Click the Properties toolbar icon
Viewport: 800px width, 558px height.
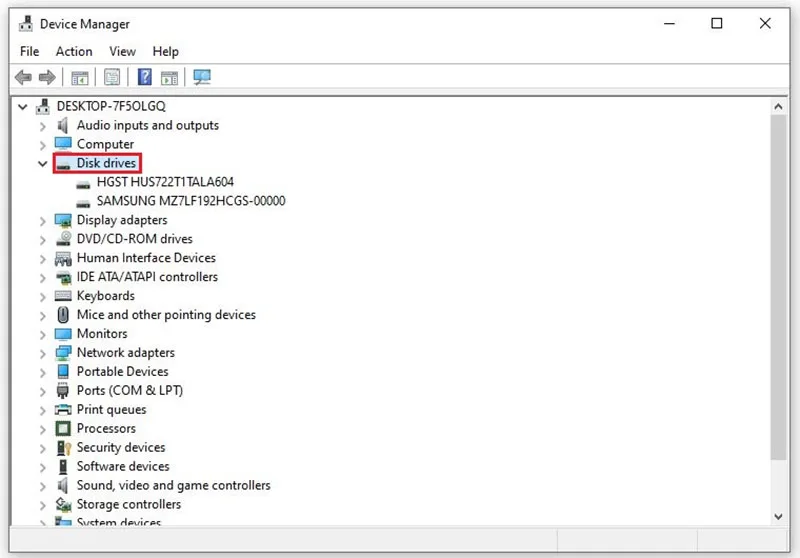point(112,78)
